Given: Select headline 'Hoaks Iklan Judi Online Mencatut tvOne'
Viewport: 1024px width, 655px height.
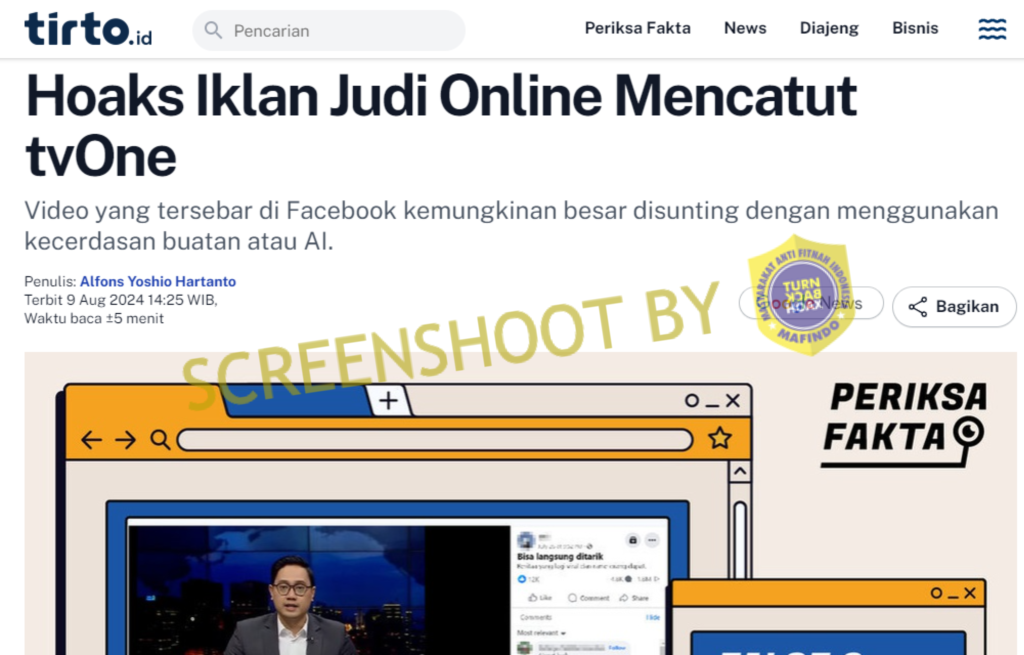Looking at the screenshot, I should [441, 126].
